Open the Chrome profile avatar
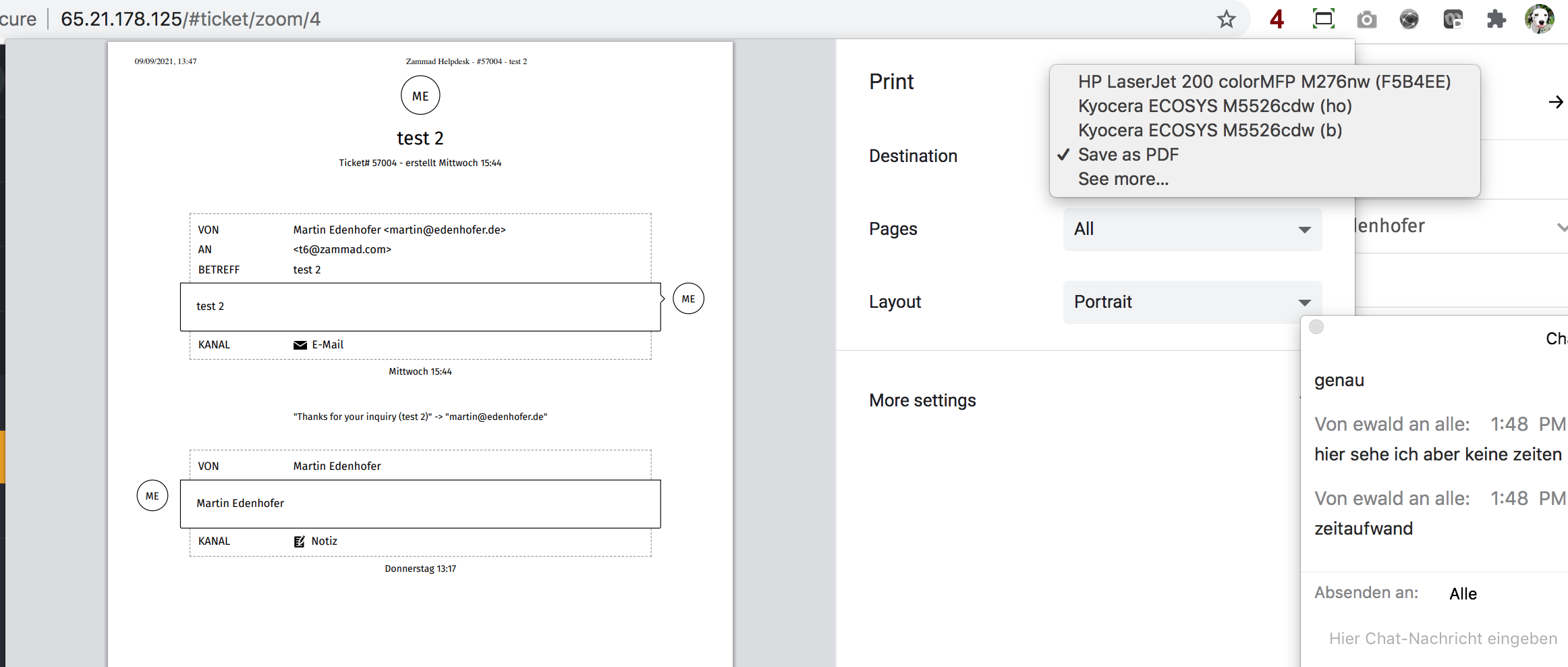 pos(1539,19)
